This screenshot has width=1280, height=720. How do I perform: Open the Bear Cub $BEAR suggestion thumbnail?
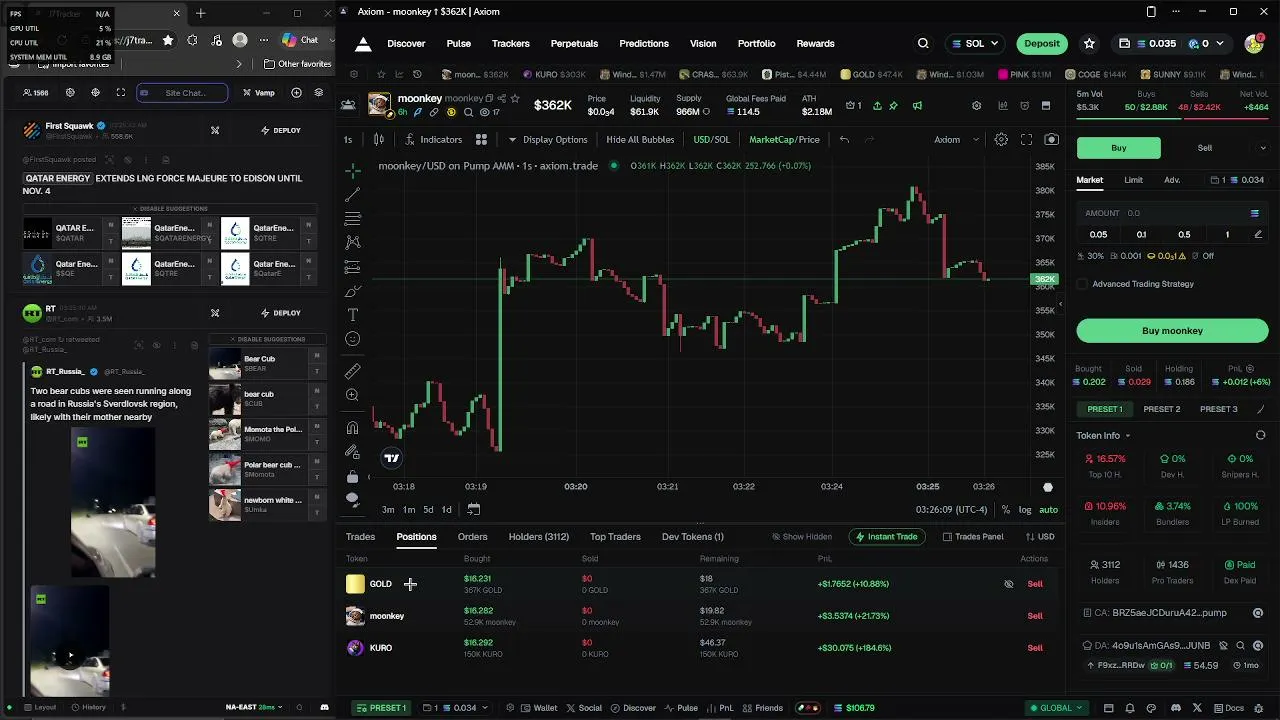(x=224, y=364)
